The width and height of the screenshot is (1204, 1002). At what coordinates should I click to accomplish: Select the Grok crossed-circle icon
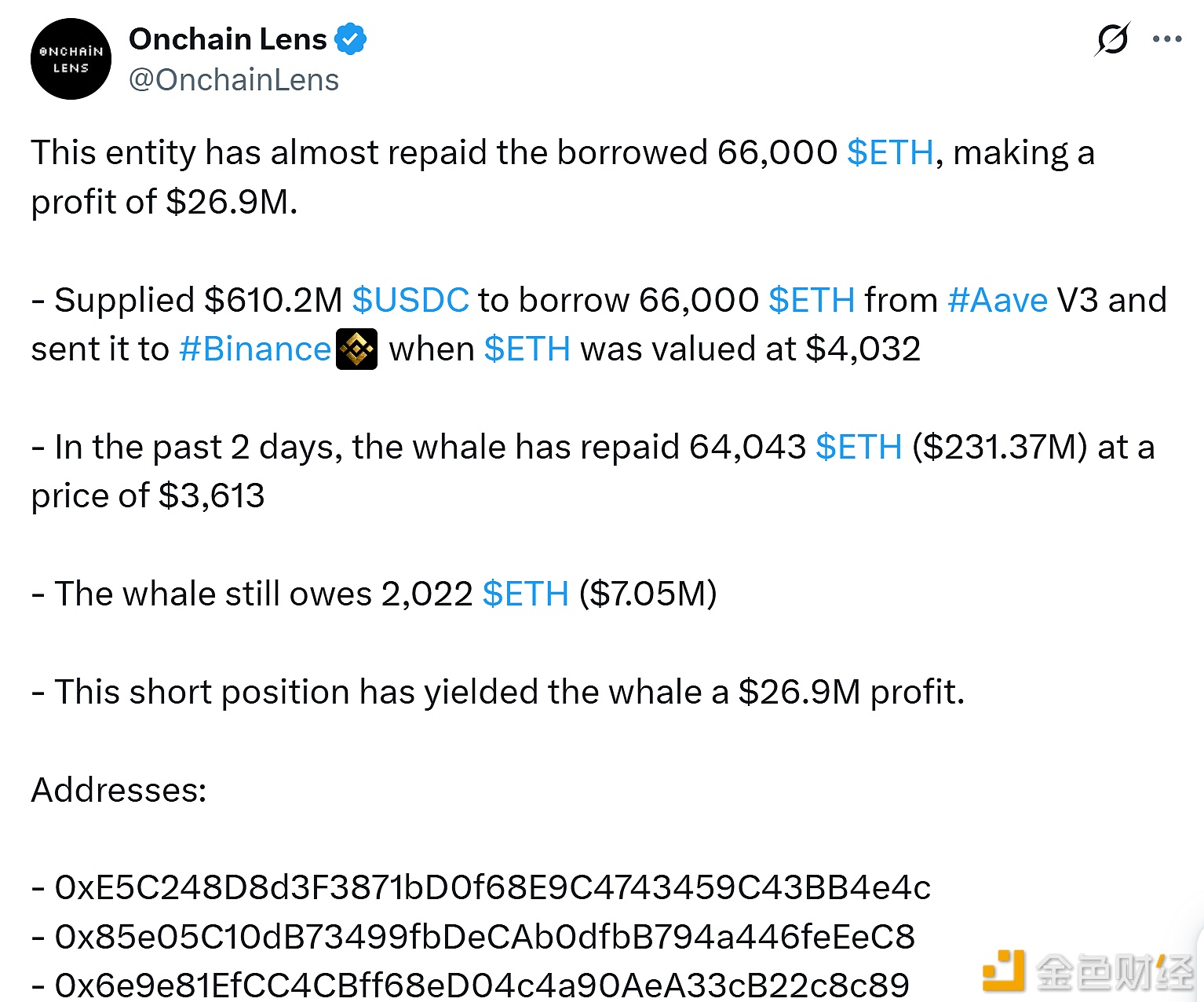(1111, 38)
